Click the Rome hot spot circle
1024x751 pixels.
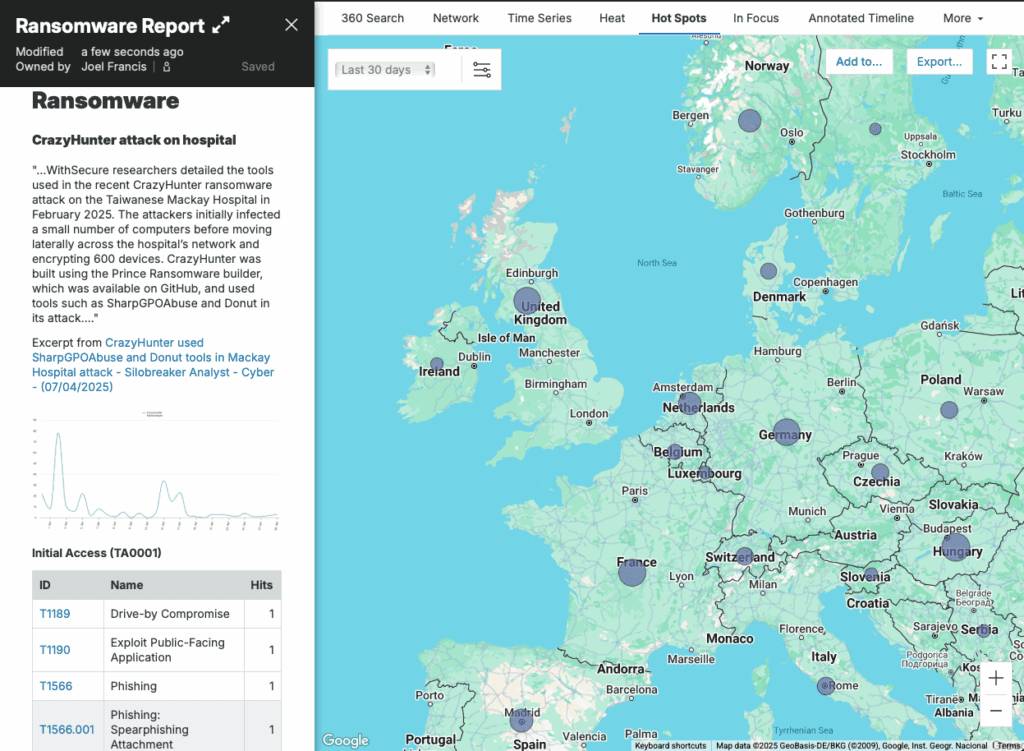(x=825, y=686)
